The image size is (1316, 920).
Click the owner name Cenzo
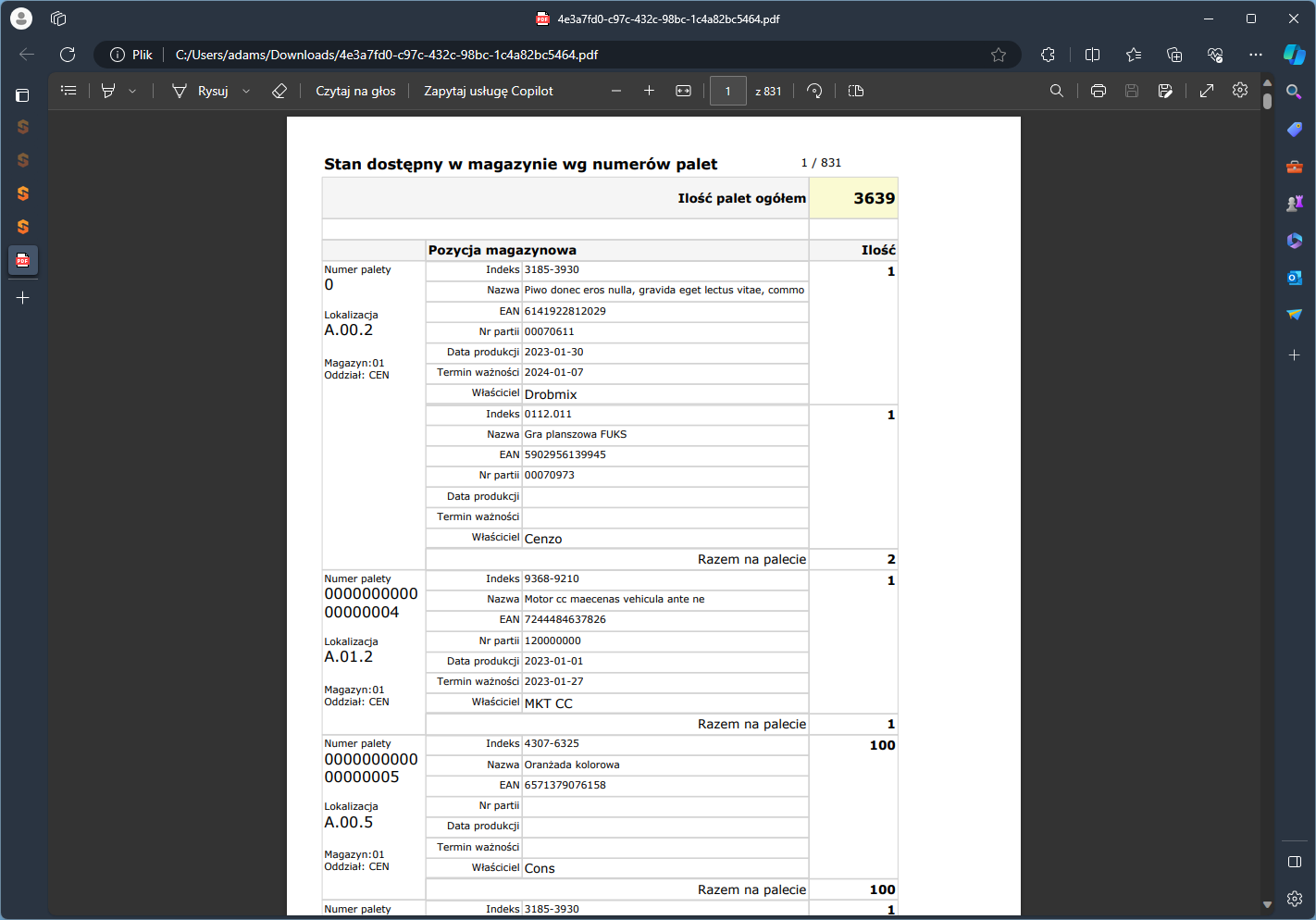pyautogui.click(x=543, y=539)
